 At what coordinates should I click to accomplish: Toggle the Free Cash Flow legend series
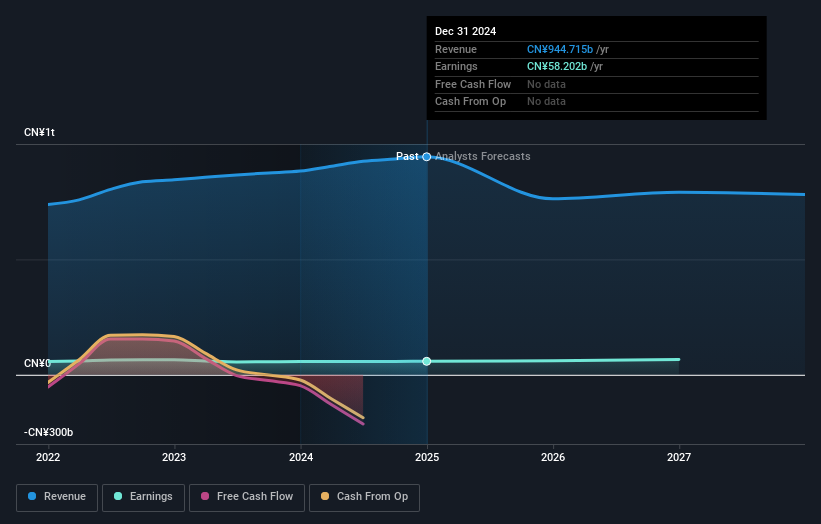(247, 497)
